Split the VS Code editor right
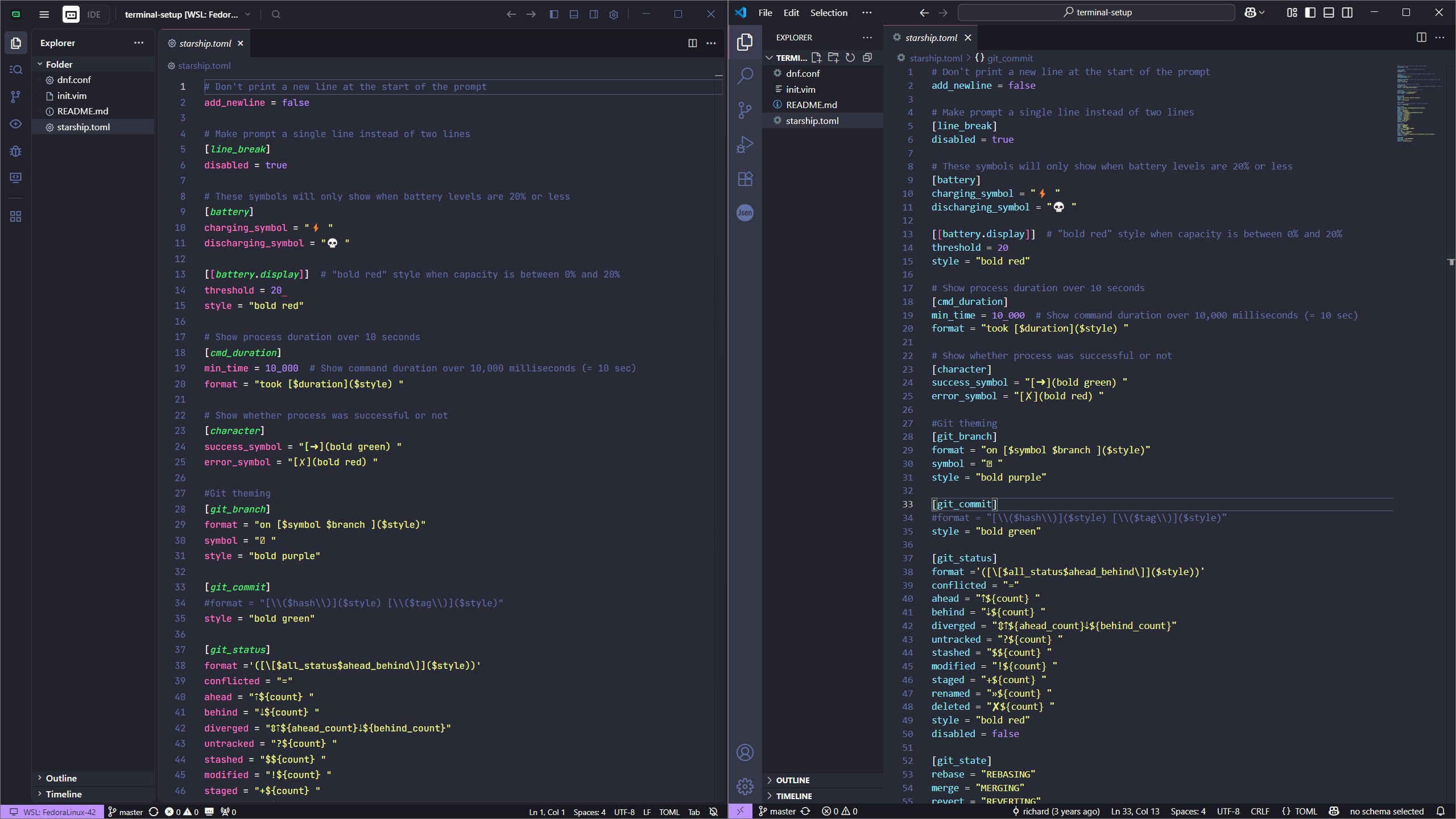Image resolution: width=1456 pixels, height=819 pixels. coord(1421,38)
